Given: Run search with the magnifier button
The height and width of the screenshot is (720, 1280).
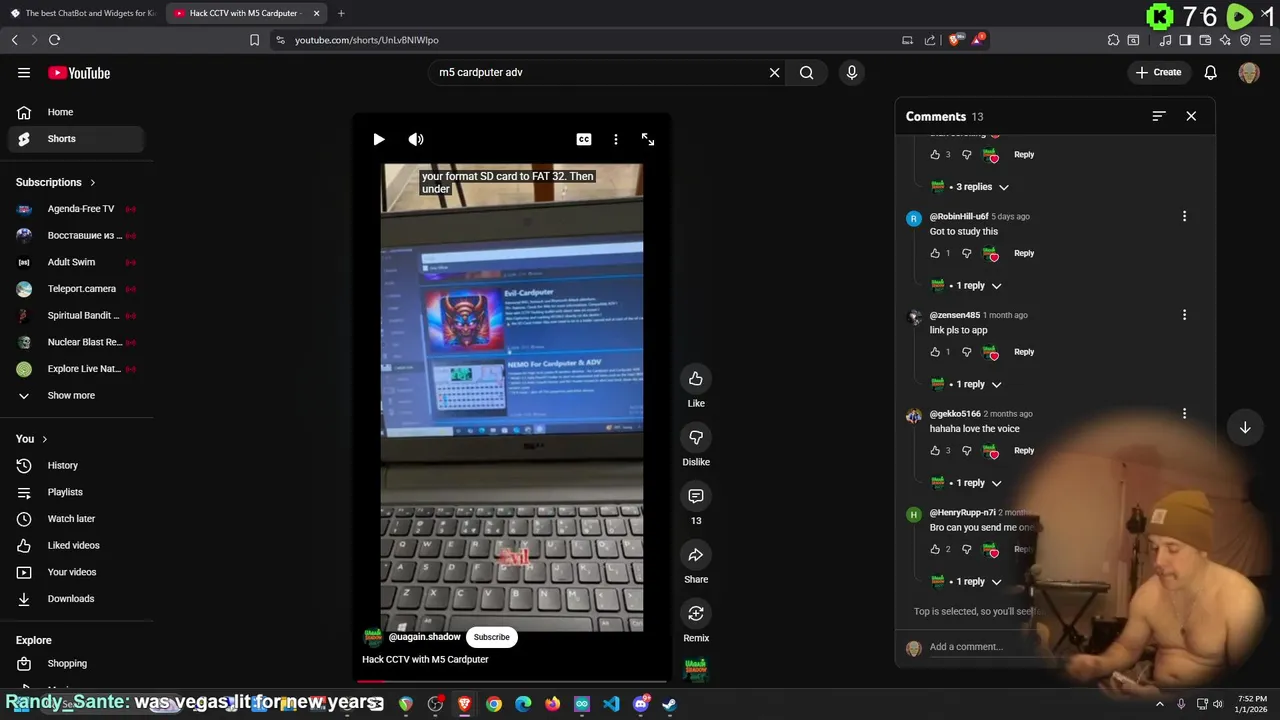Looking at the screenshot, I should (x=806, y=72).
